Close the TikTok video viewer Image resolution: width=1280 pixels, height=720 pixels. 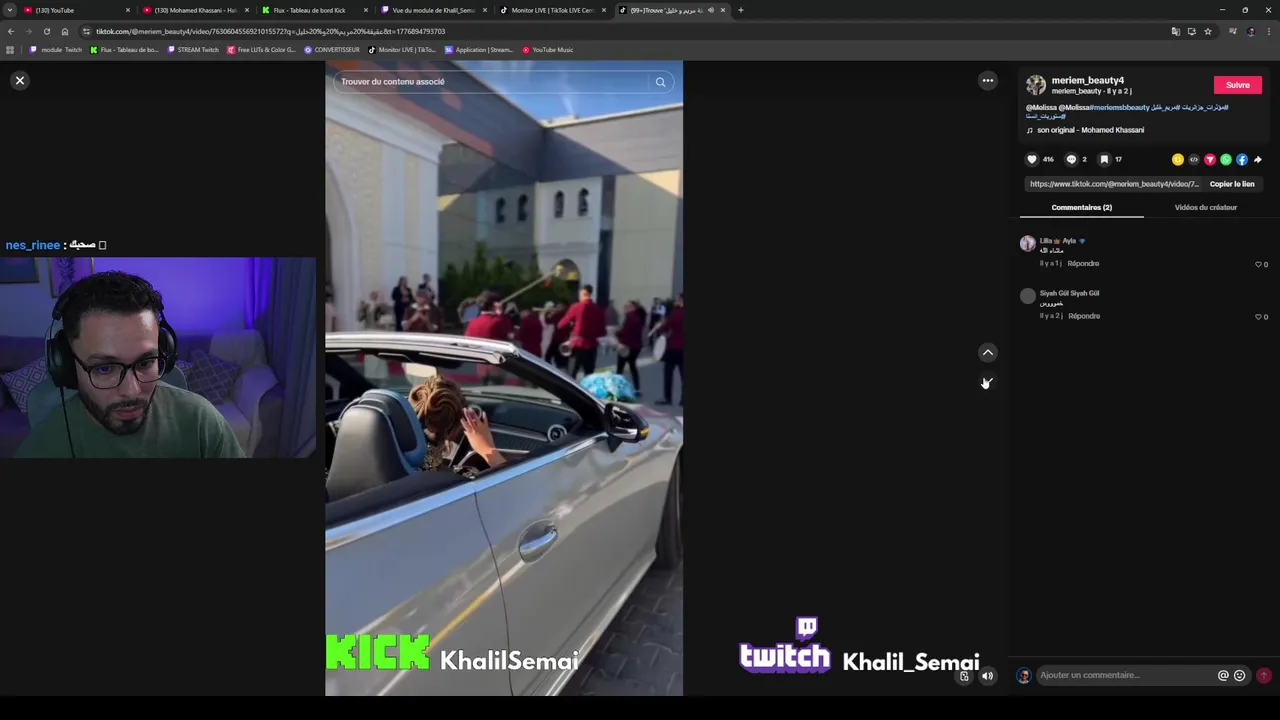click(19, 80)
